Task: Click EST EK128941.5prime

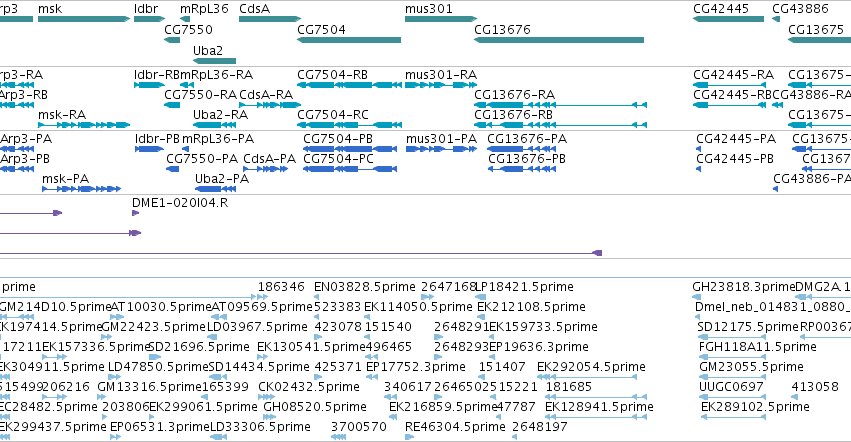Action: pos(596,417)
